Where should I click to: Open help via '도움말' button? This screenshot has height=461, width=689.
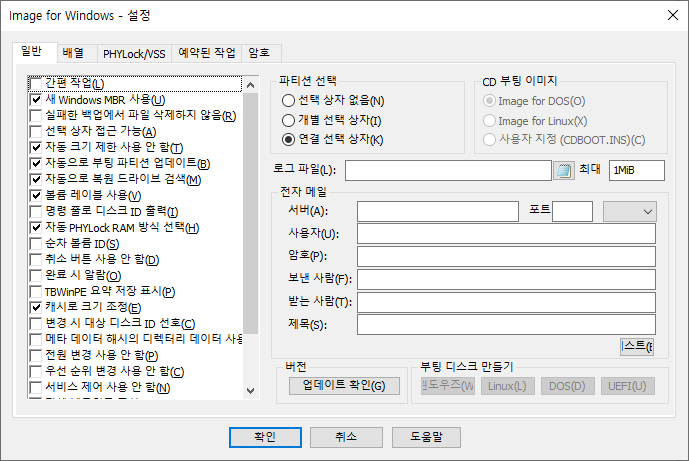[x=427, y=437]
